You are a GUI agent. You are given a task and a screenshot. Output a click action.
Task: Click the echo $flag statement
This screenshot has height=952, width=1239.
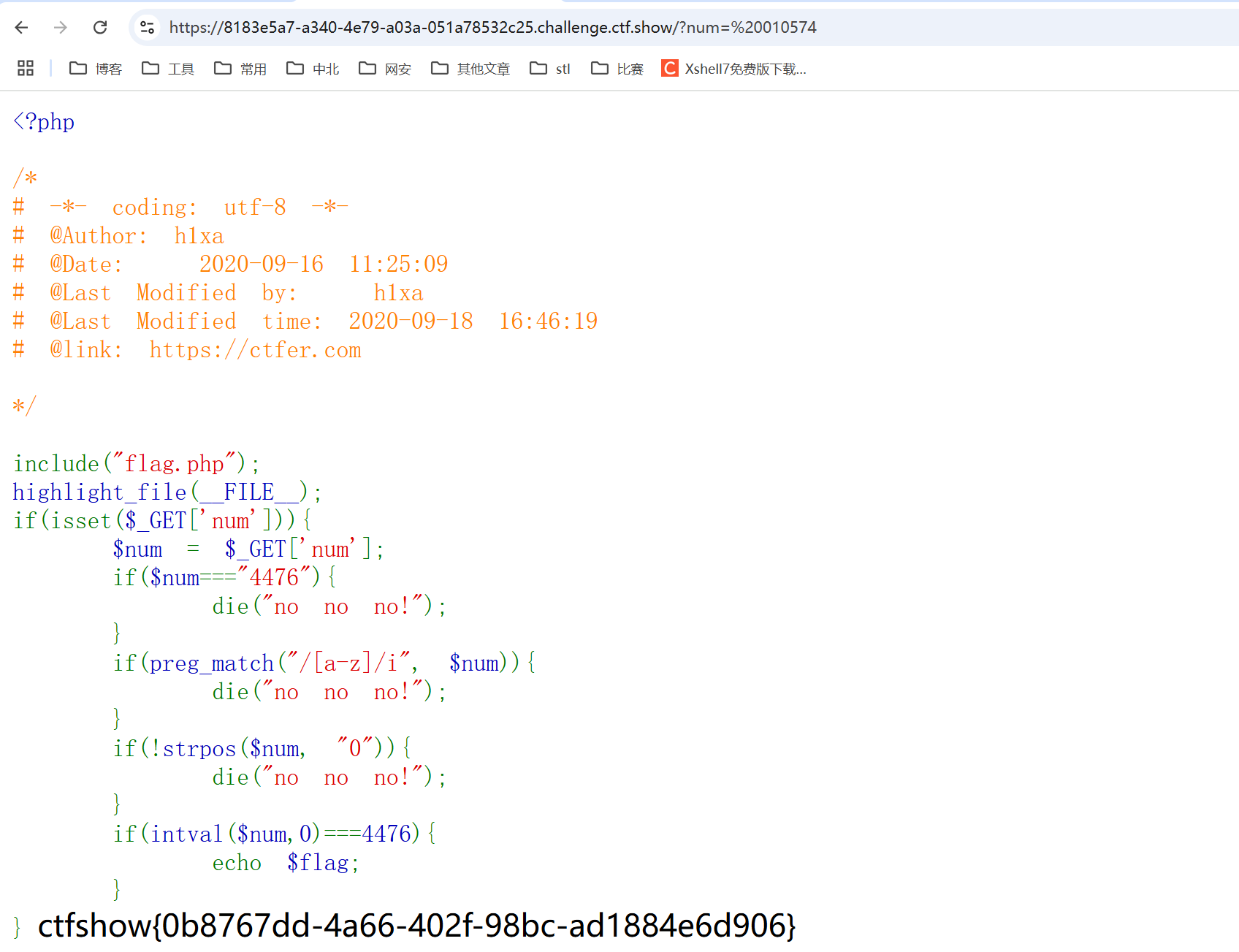click(x=286, y=863)
